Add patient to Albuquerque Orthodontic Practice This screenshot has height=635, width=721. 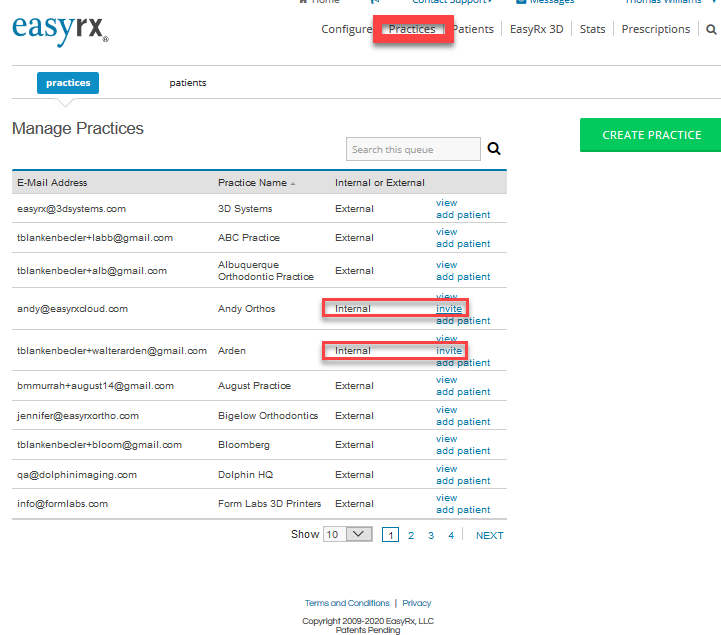(463, 277)
